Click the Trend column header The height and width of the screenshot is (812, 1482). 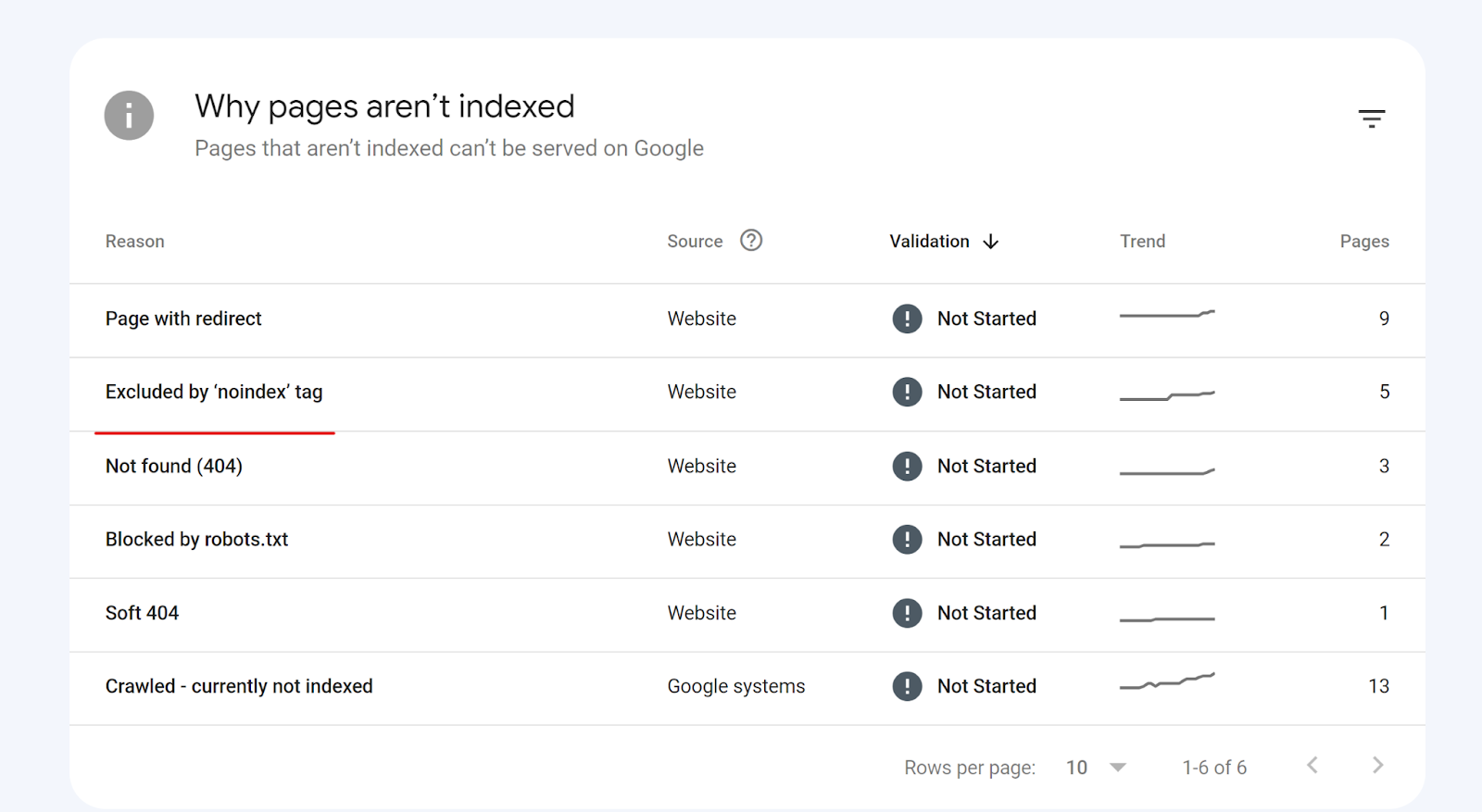click(x=1142, y=242)
